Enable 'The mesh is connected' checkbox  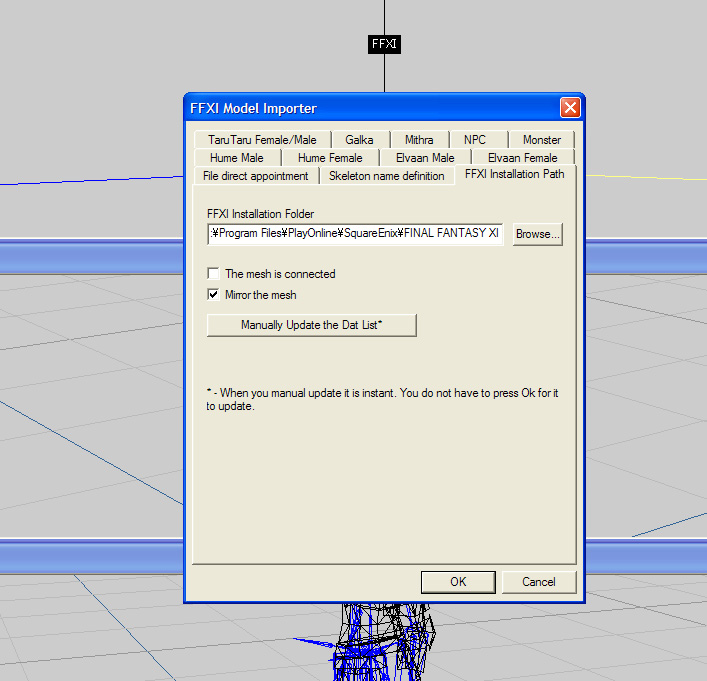[213, 274]
